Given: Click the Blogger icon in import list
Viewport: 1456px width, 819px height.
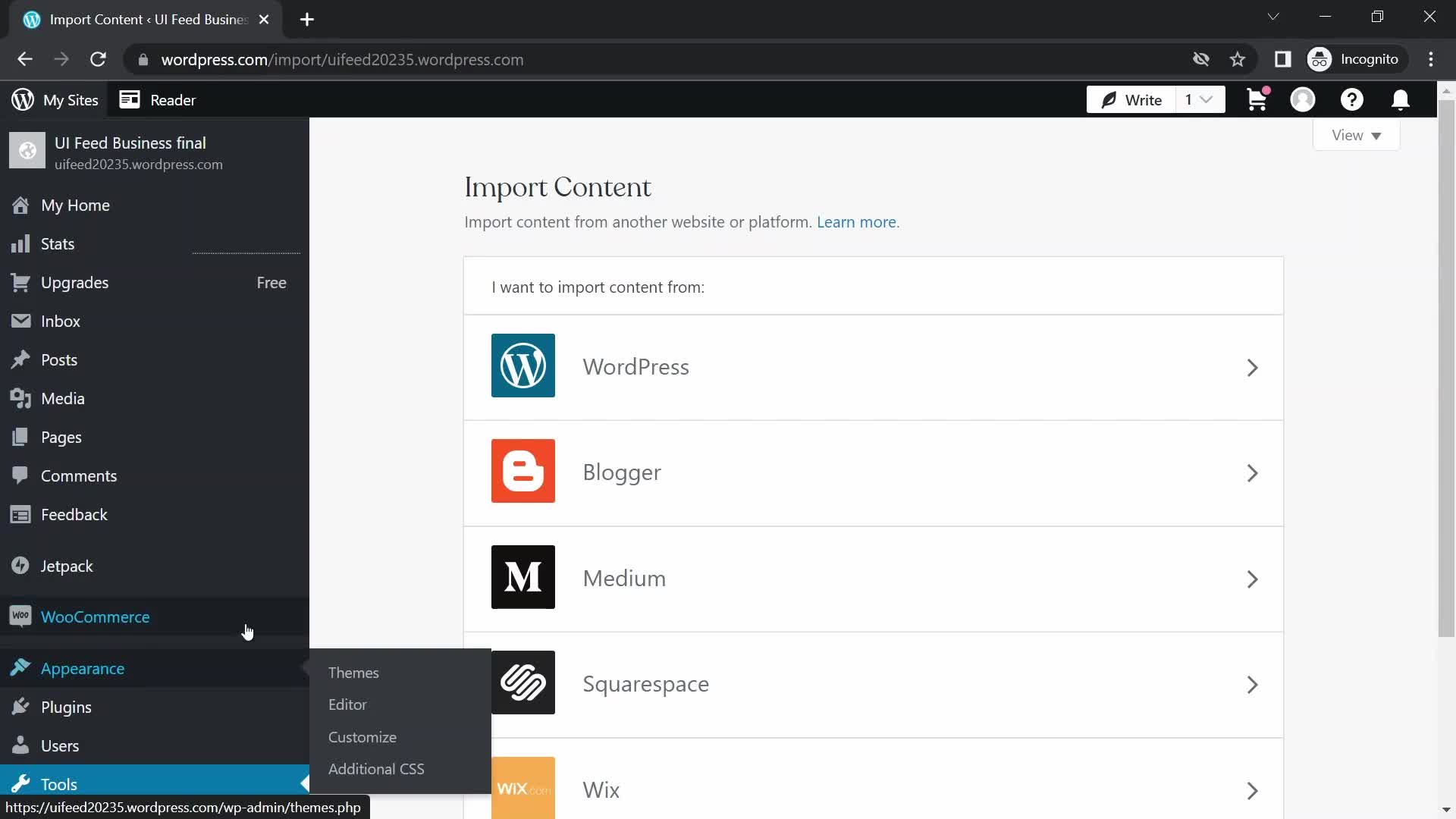Looking at the screenshot, I should click(x=523, y=471).
